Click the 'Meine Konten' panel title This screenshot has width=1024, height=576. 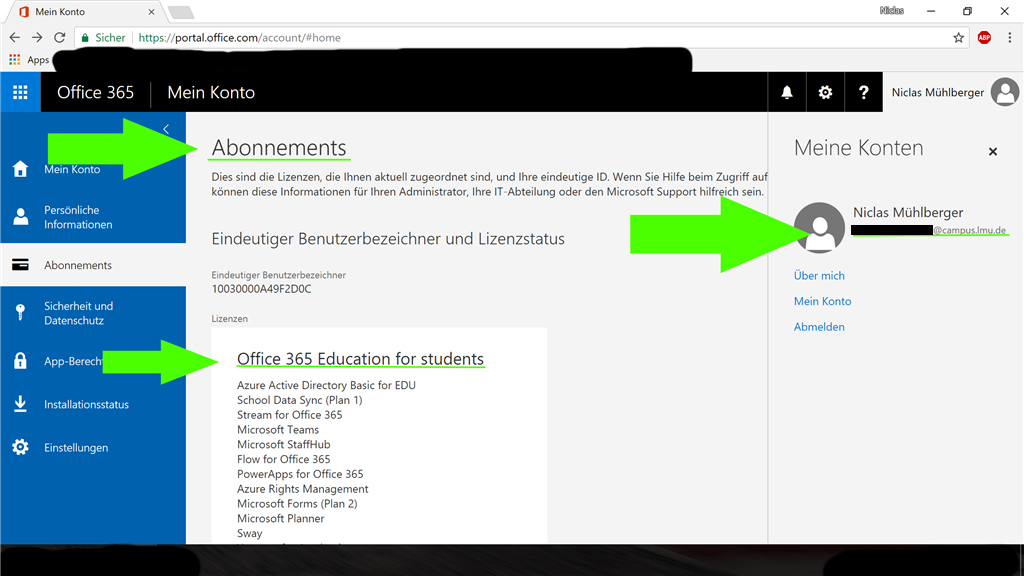859,148
